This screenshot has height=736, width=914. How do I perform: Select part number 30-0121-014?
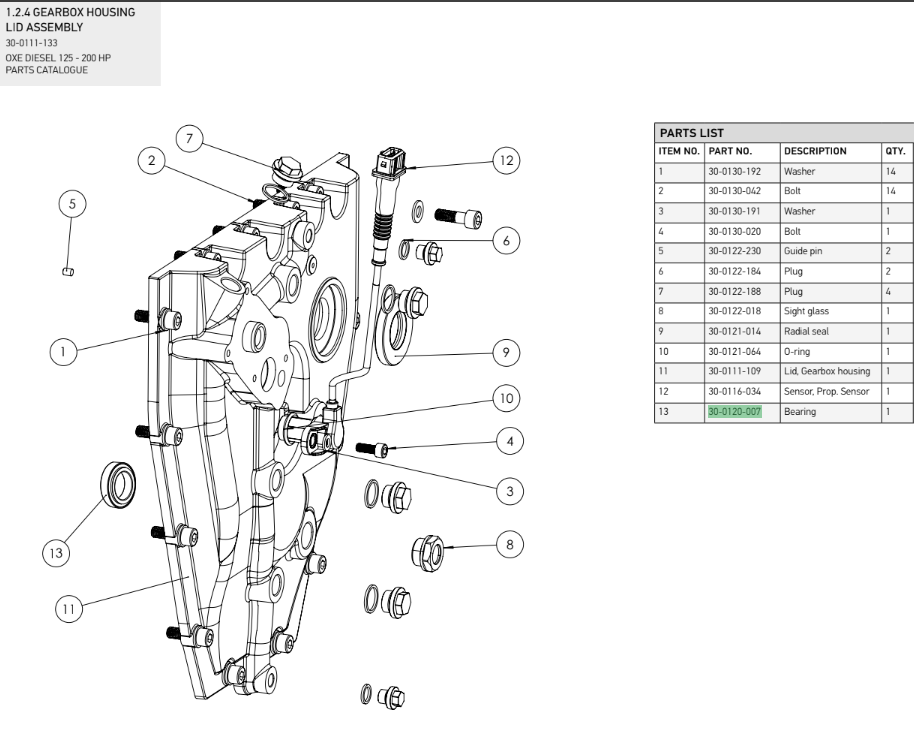[734, 331]
